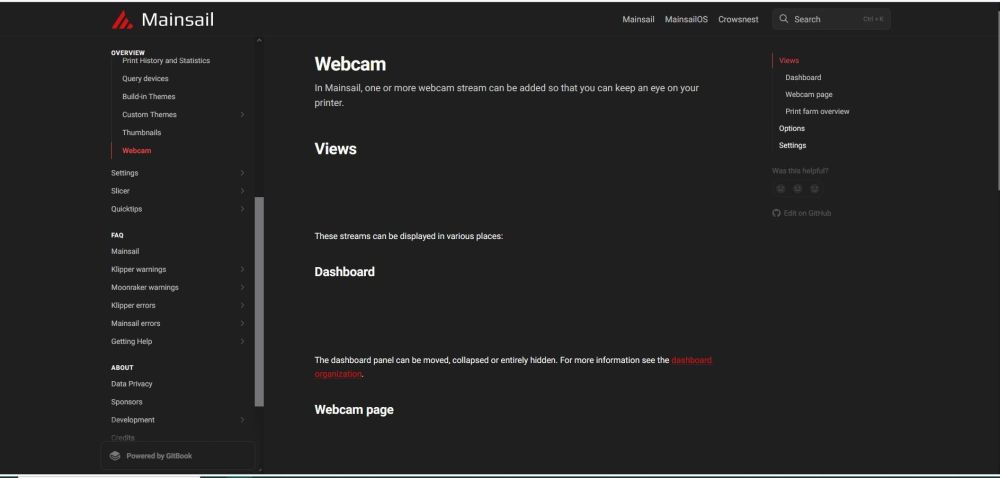The image size is (1000, 478).
Task: Rate page with the happy face
Action: (x=814, y=189)
